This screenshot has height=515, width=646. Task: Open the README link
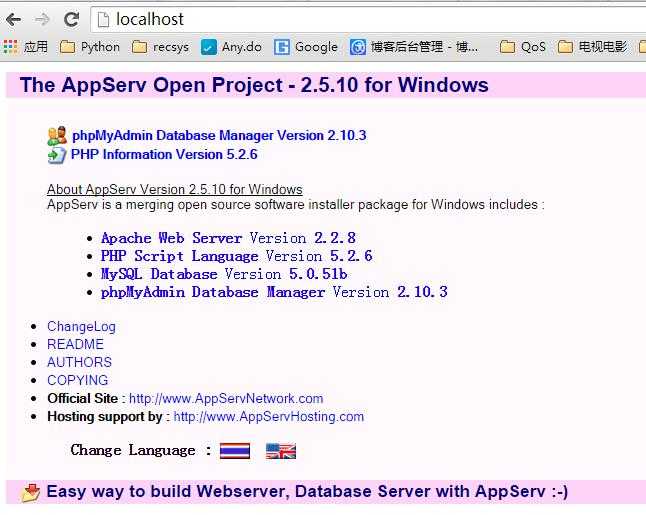[75, 344]
